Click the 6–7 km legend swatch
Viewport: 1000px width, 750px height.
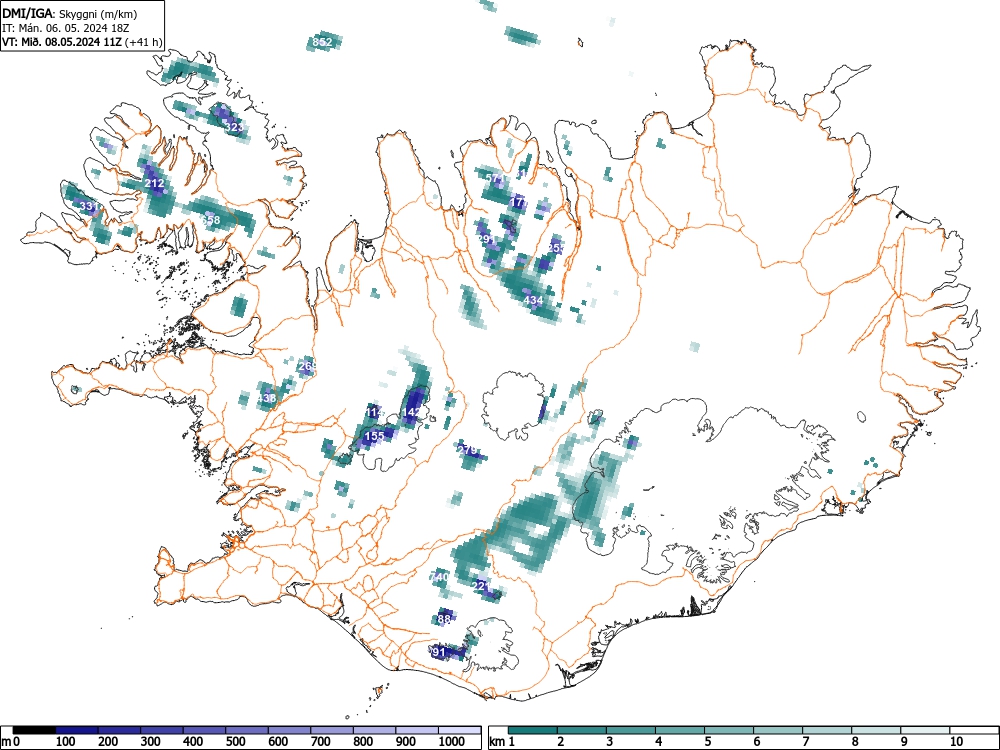(778, 730)
